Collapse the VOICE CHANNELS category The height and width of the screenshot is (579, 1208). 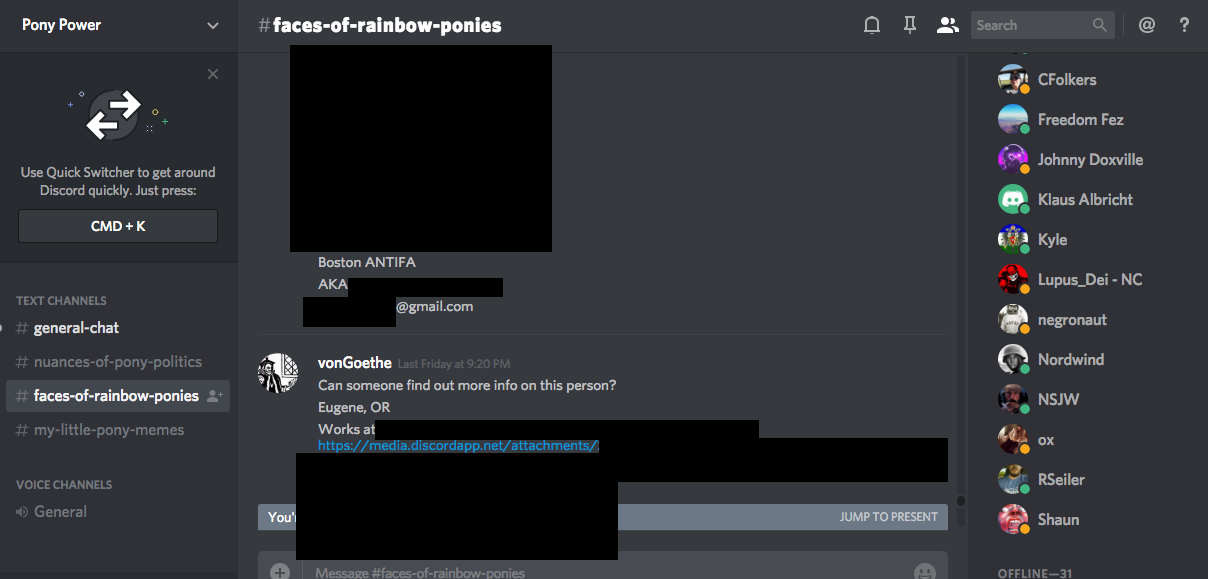[64, 484]
